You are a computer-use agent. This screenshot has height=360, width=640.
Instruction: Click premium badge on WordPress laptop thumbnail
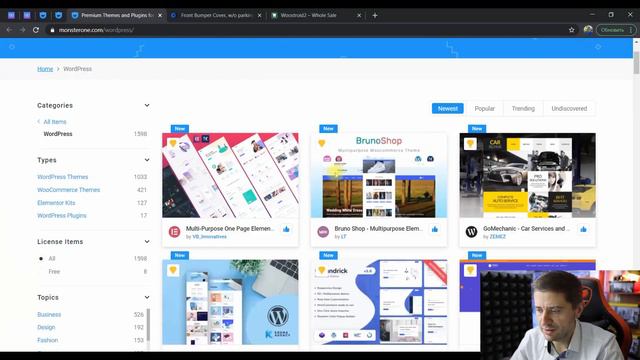(173, 270)
